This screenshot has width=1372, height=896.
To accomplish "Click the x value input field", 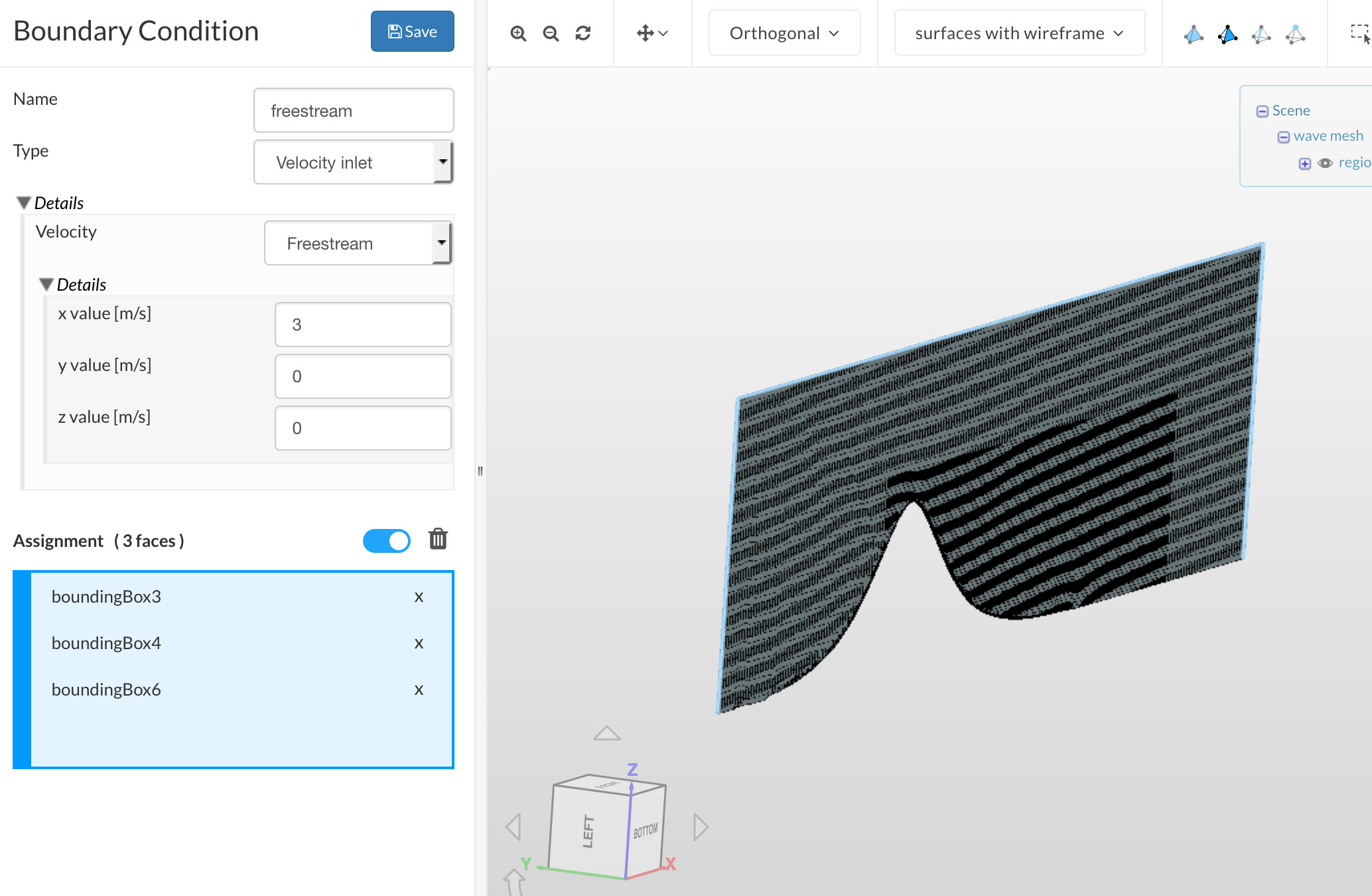I will coord(363,325).
